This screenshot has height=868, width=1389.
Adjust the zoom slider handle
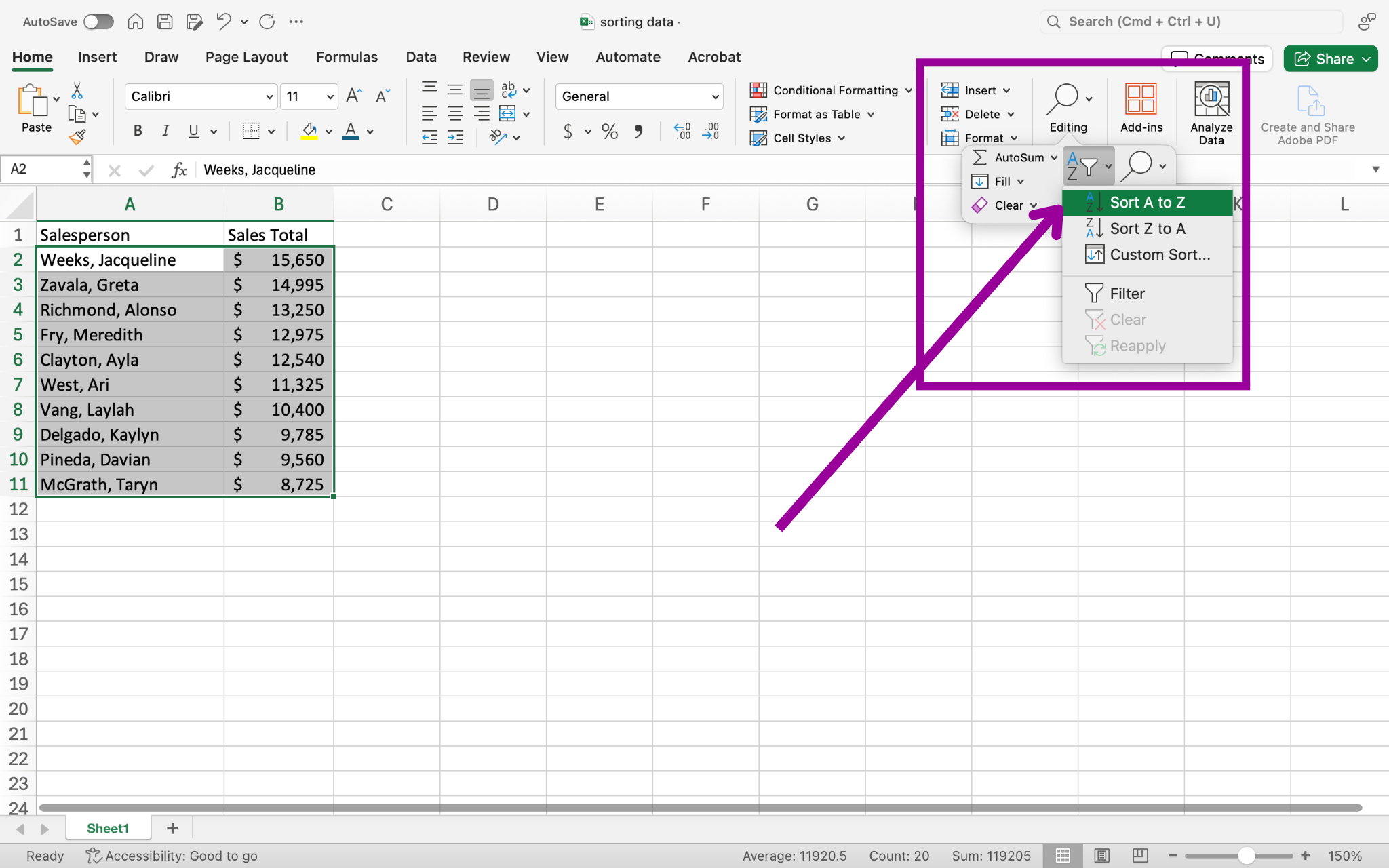[1246, 856]
